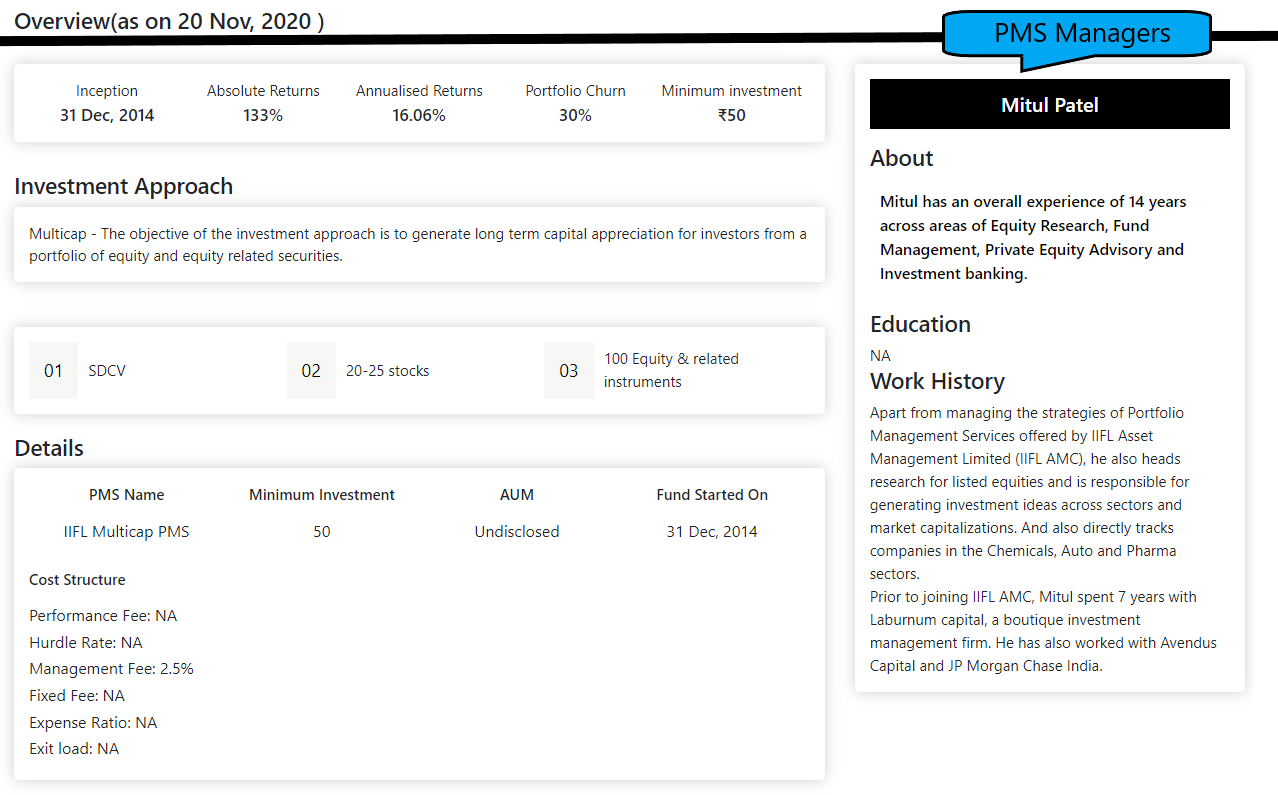The height and width of the screenshot is (795, 1278).
Task: Click the bold 14 years experience paragraph
Action: (1033, 238)
